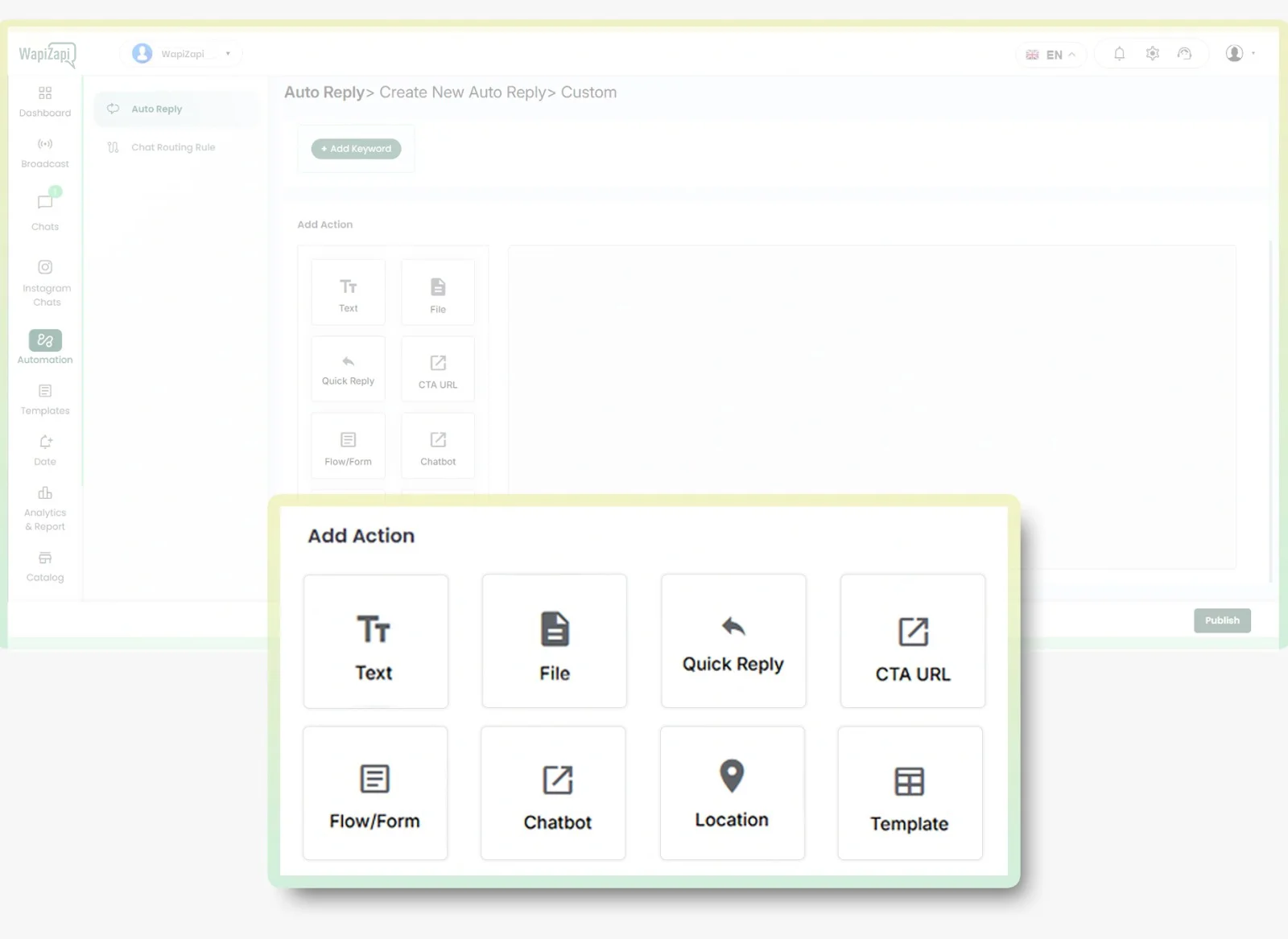
Task: Choose the File action
Action: point(554,641)
